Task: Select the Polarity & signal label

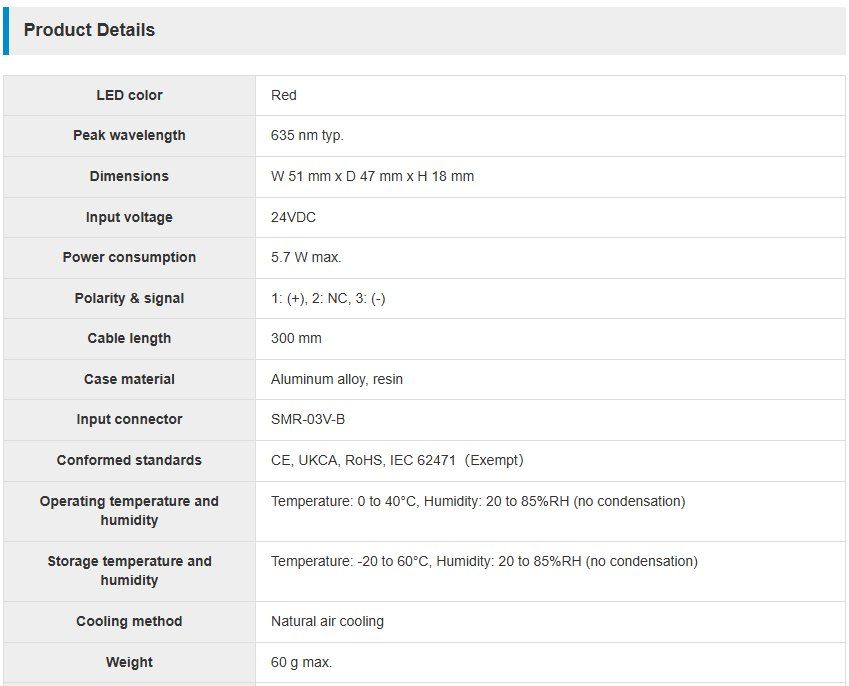Action: (x=129, y=298)
